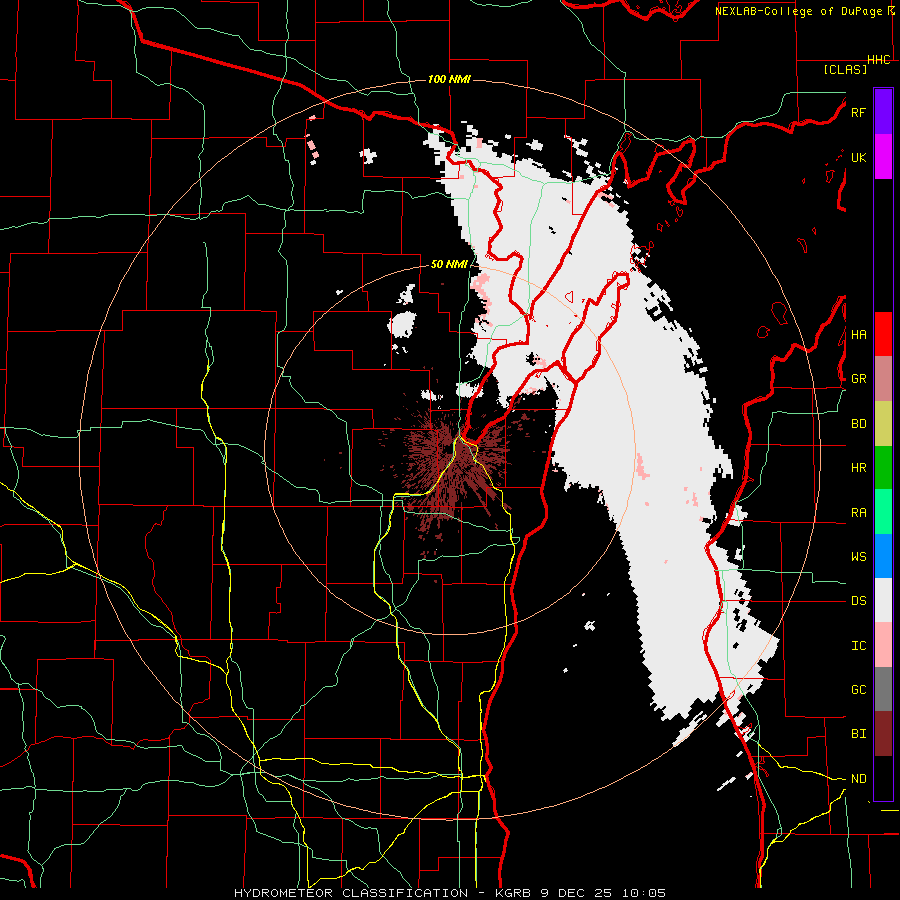This screenshot has height=900, width=900.
Task: Click the NEXLAB-College of DuPage credit text
Action: (798, 11)
